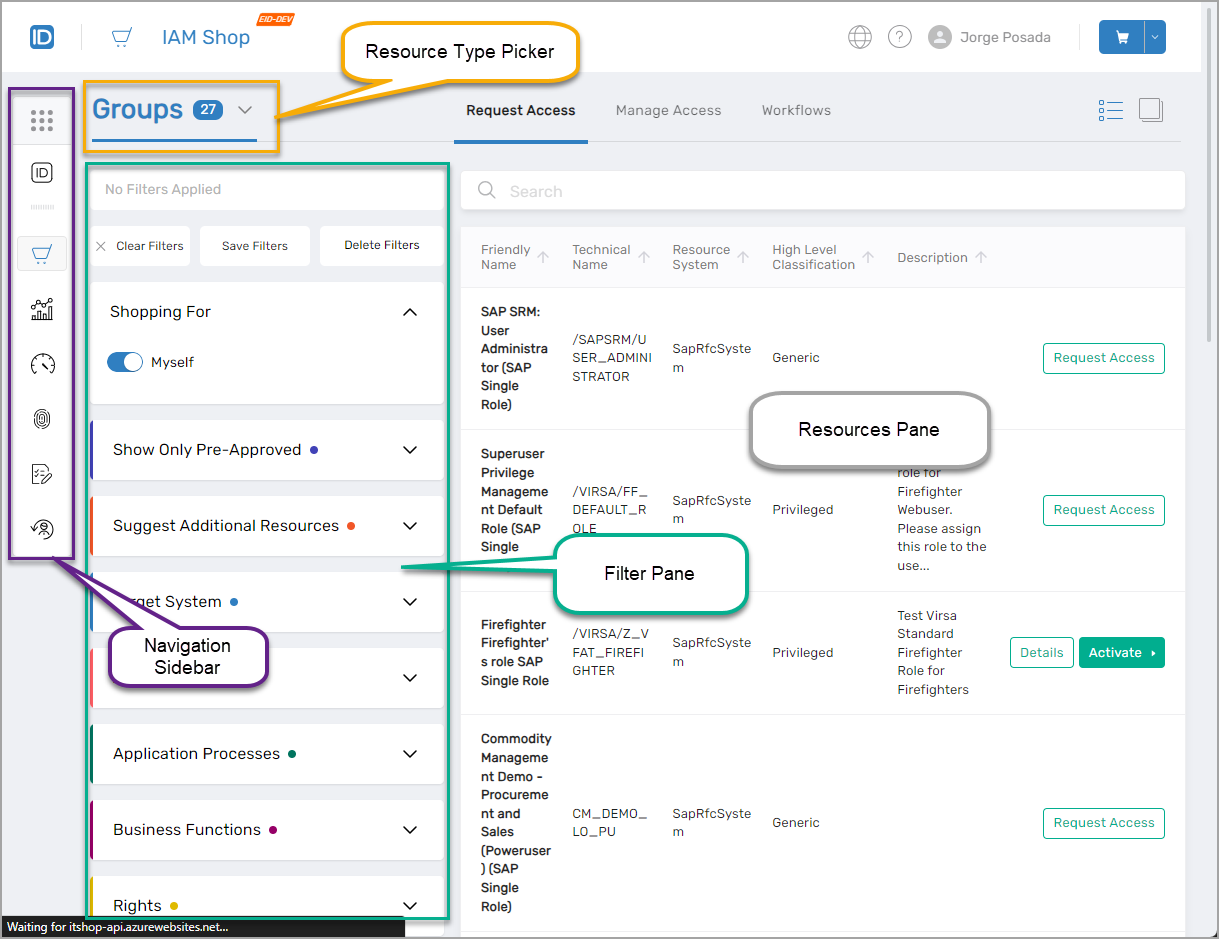
Task: Open the fingerprint icon in sidebar
Action: (x=41, y=419)
